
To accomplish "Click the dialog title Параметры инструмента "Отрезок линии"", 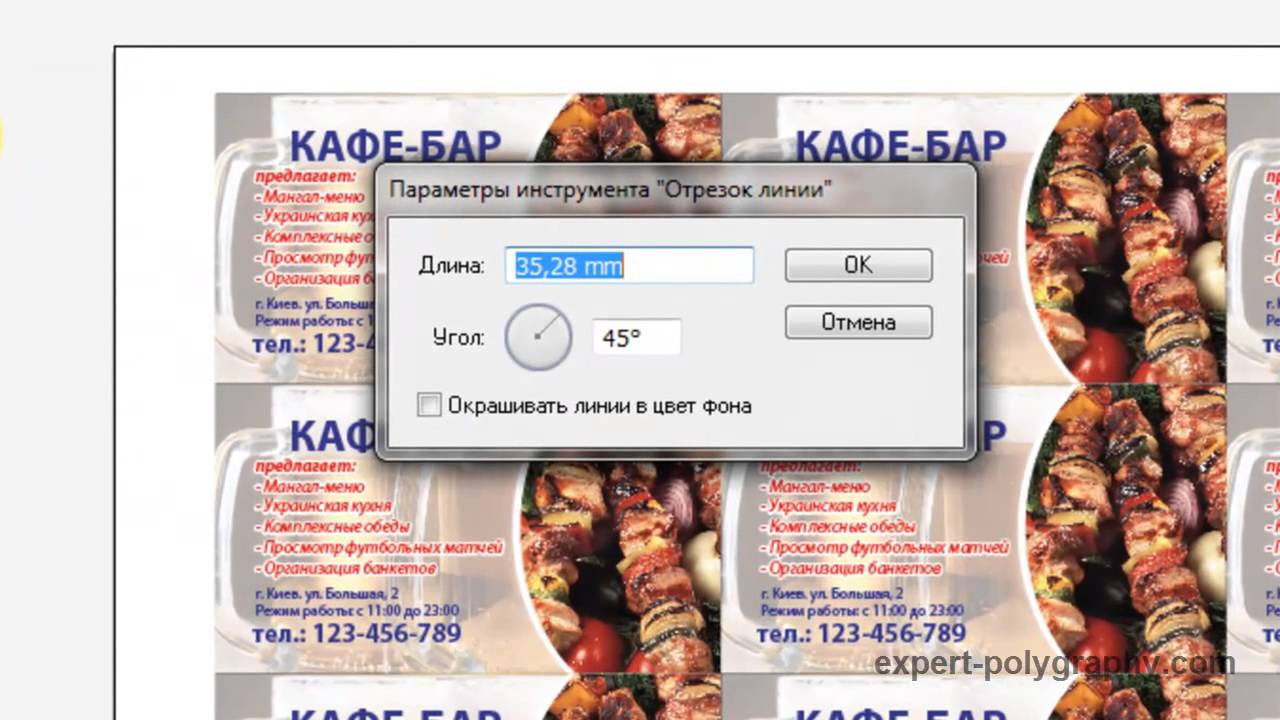I will click(610, 189).
